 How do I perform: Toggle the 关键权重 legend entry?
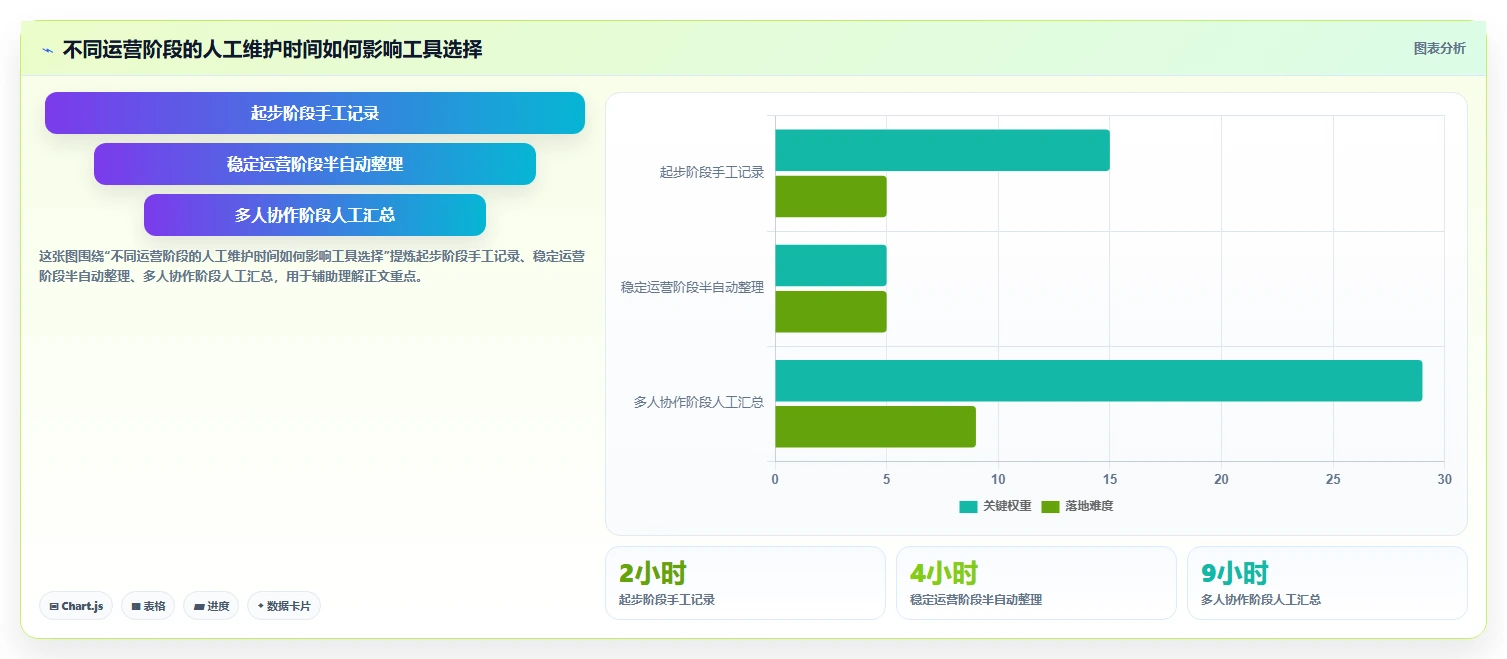(x=995, y=506)
